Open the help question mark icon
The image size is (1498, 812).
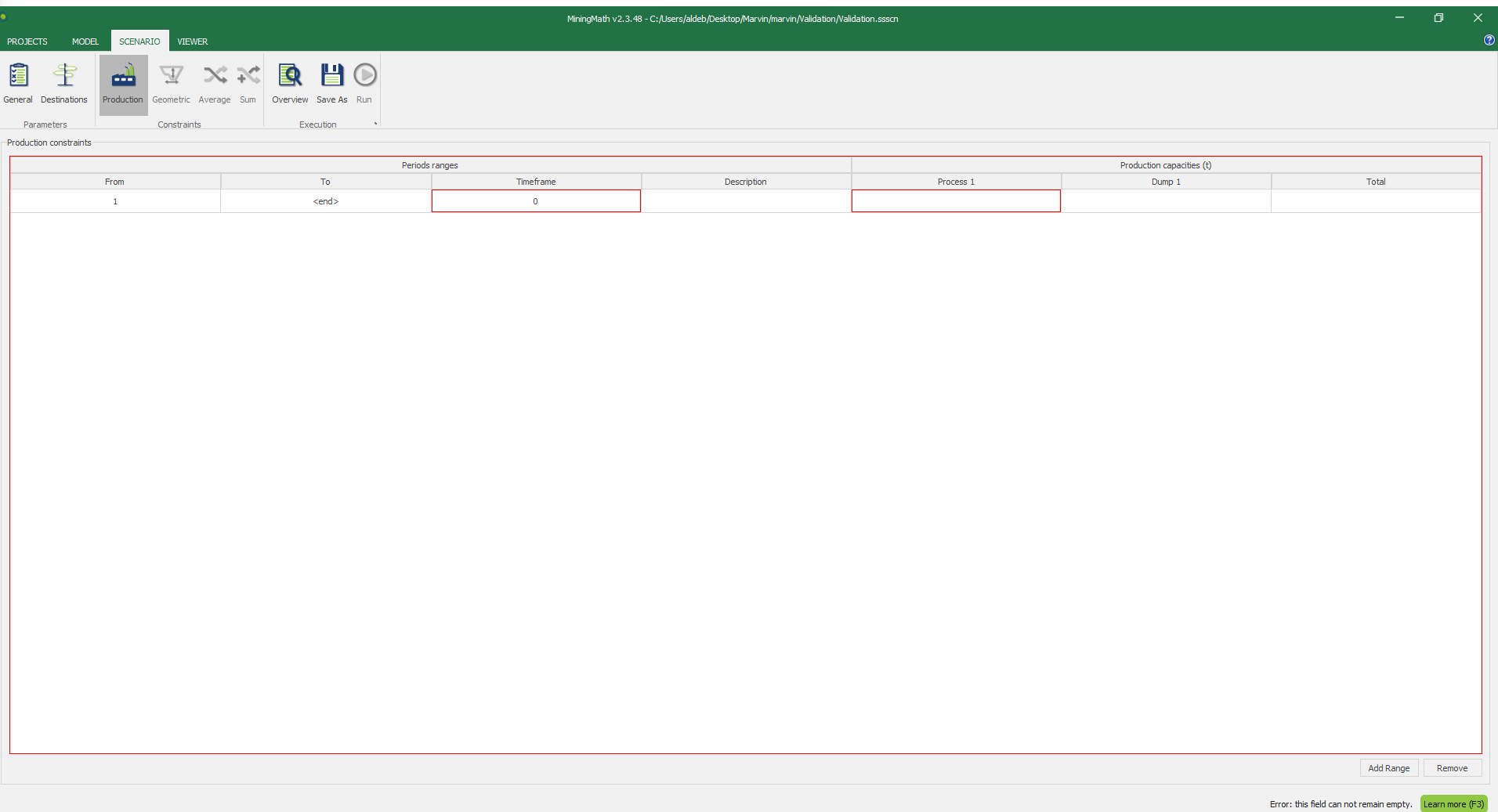(x=1489, y=40)
